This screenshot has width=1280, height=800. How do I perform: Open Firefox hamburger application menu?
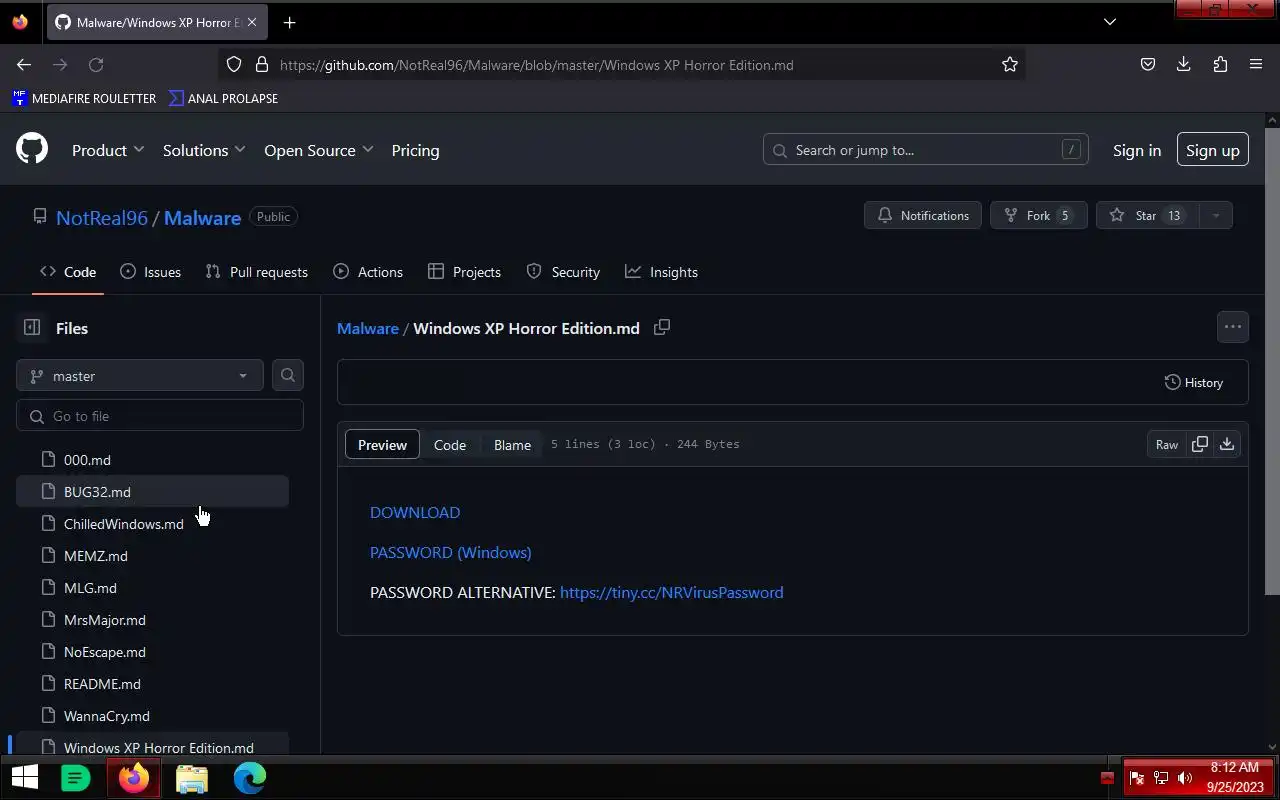[x=1256, y=64]
